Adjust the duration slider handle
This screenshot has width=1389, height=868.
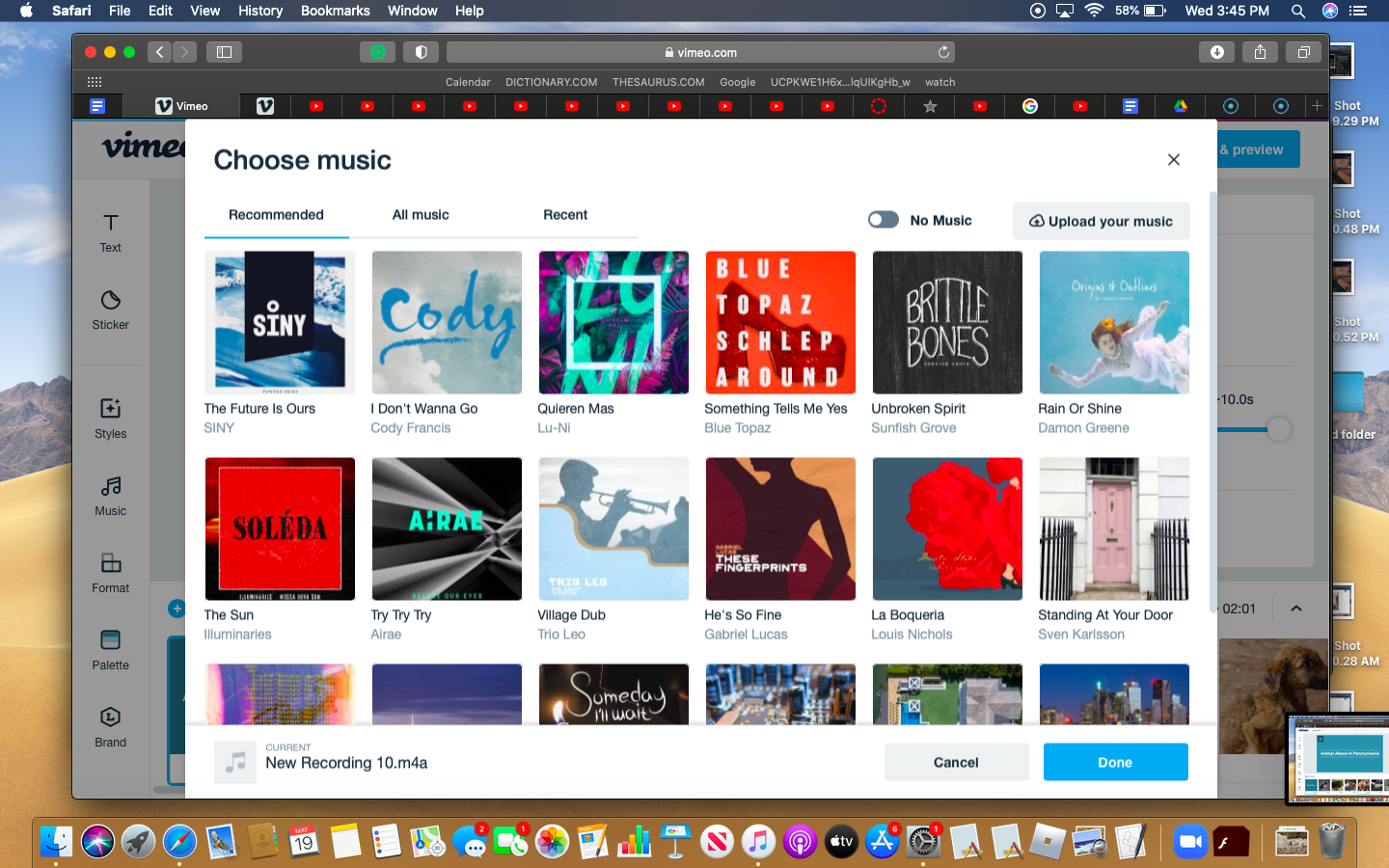pos(1279,429)
